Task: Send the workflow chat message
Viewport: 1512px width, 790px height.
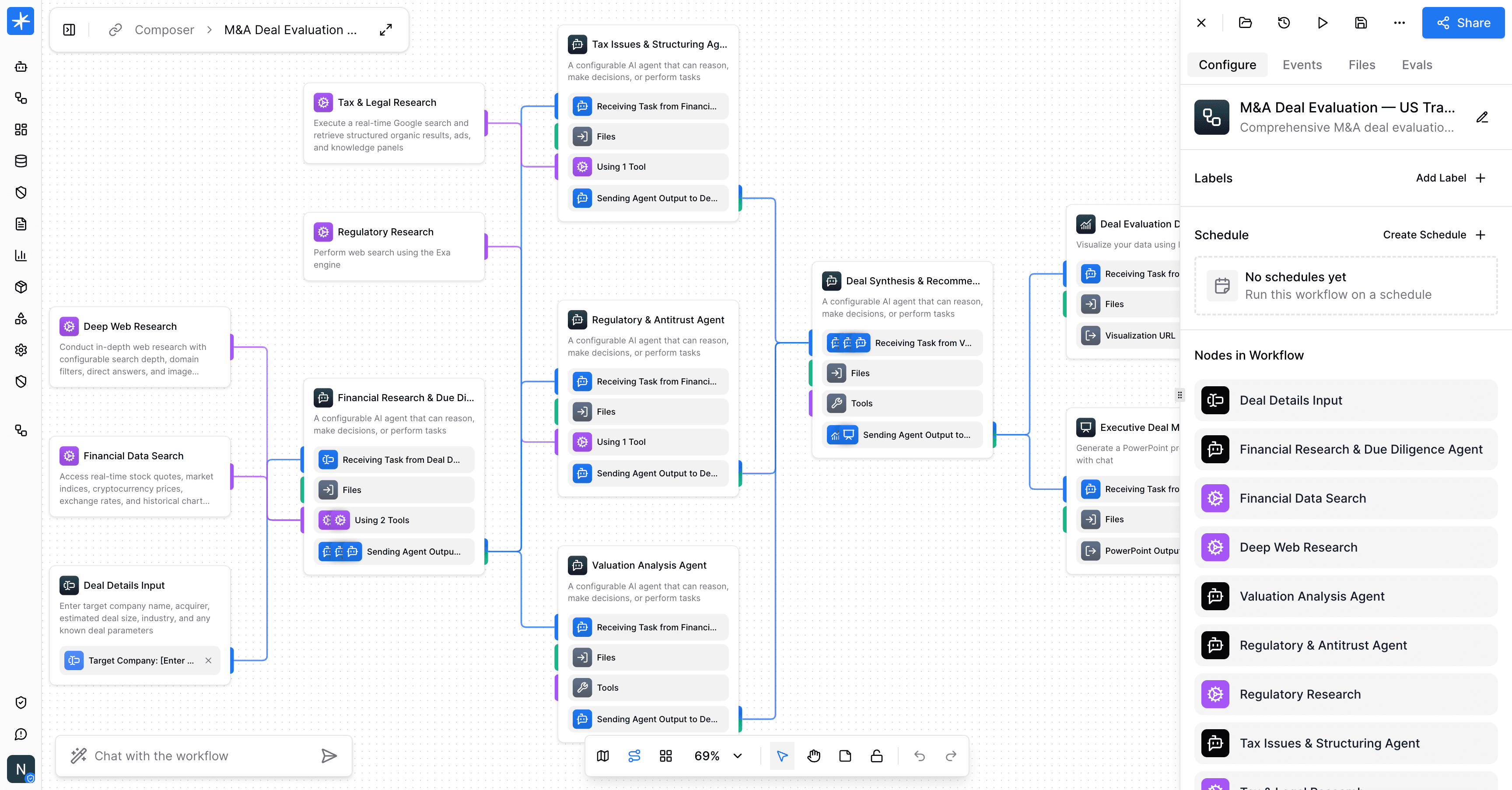Action: [329, 756]
